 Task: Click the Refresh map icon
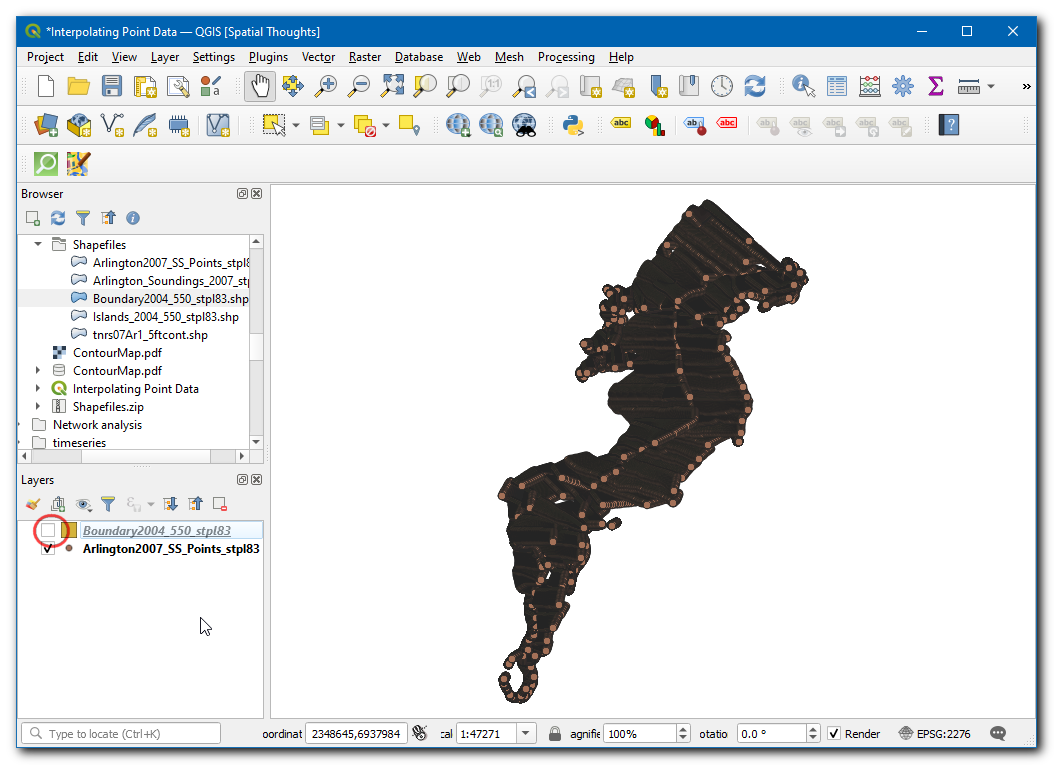coord(755,87)
